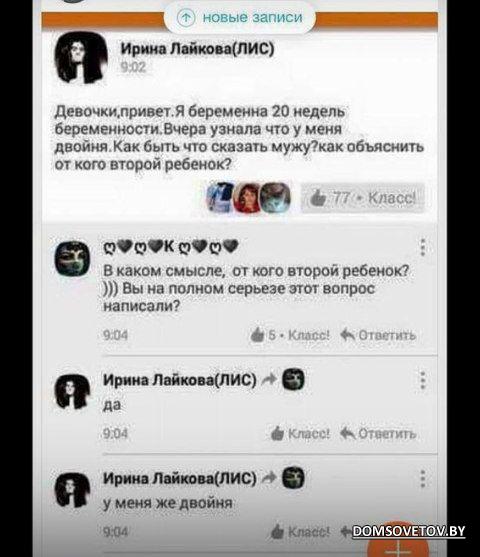This screenshot has height=557, width=480.
Task: Click 'Класс!' under the 'у меня же двойня' reply
Action: (300, 532)
